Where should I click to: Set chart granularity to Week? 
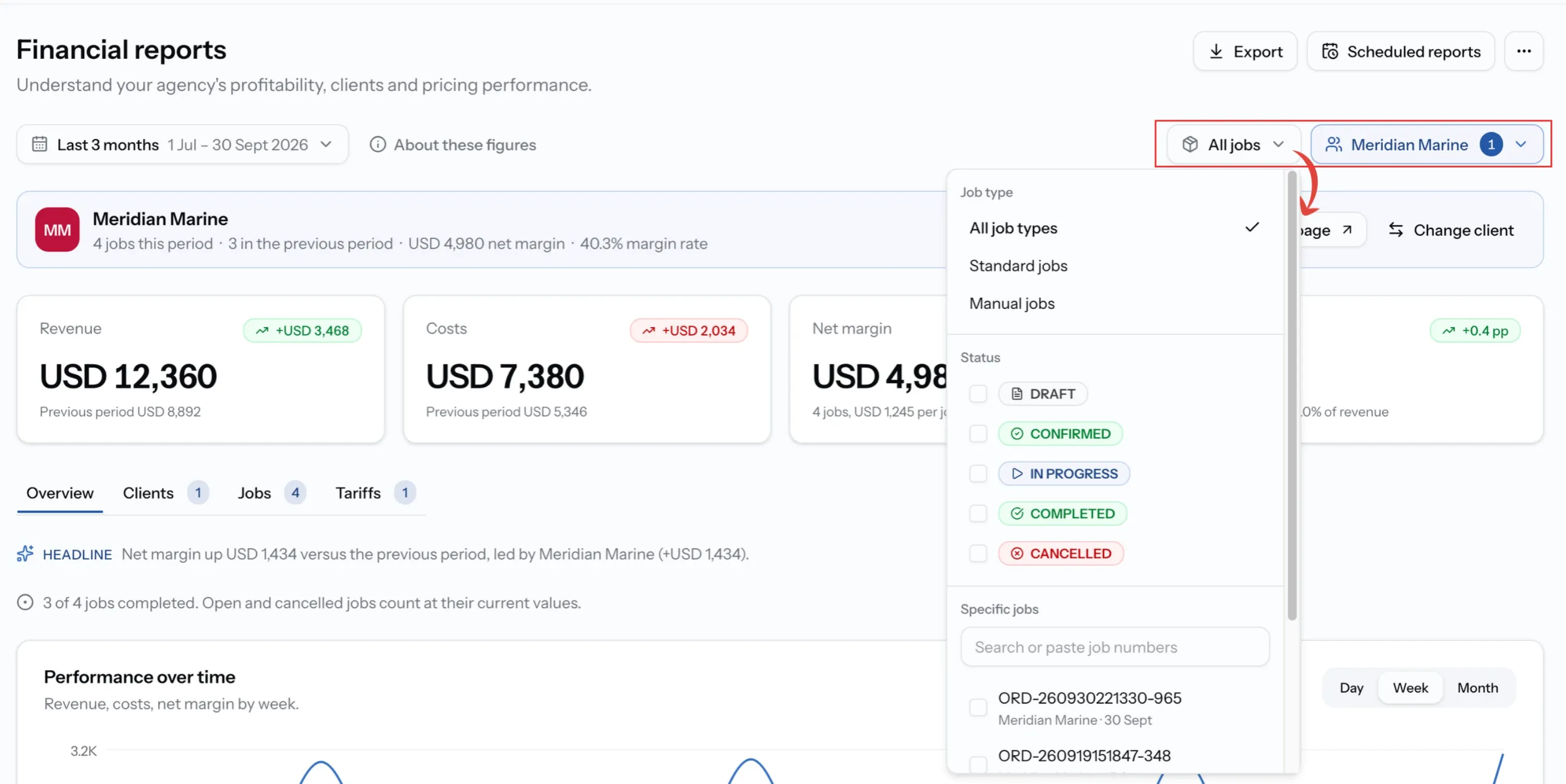[x=1410, y=688]
